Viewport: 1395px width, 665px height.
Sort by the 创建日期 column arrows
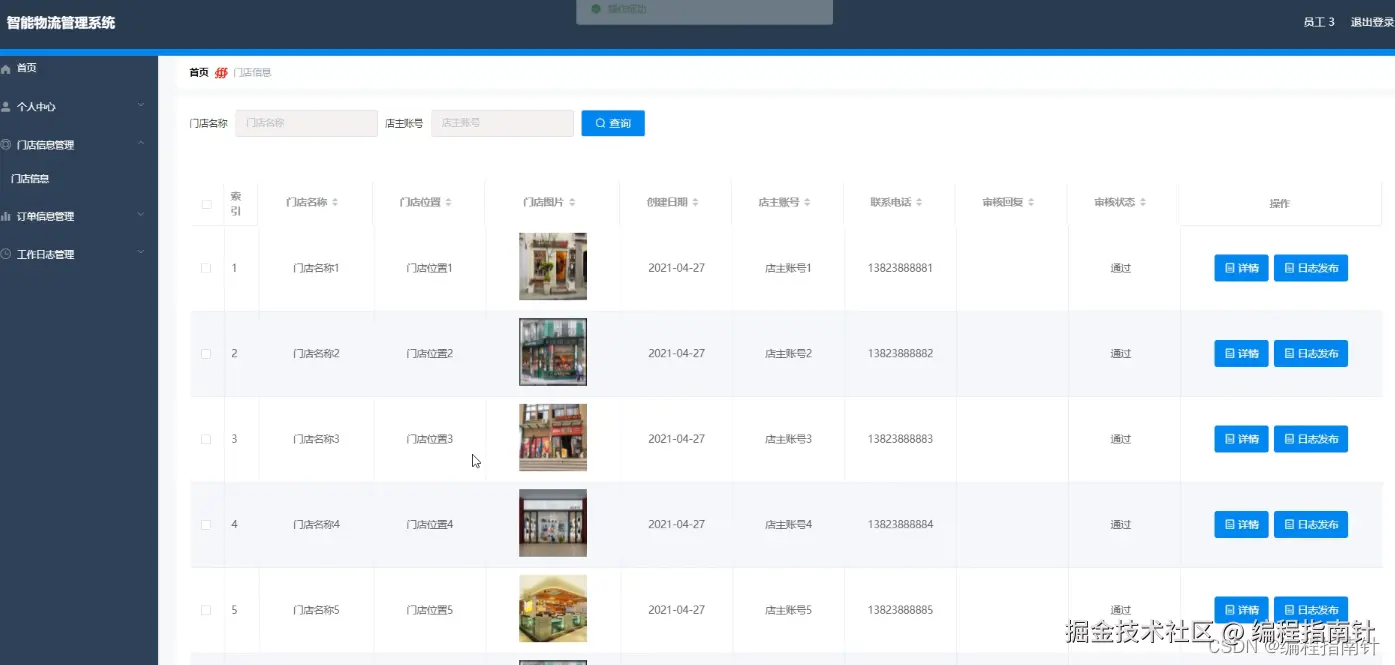695,202
